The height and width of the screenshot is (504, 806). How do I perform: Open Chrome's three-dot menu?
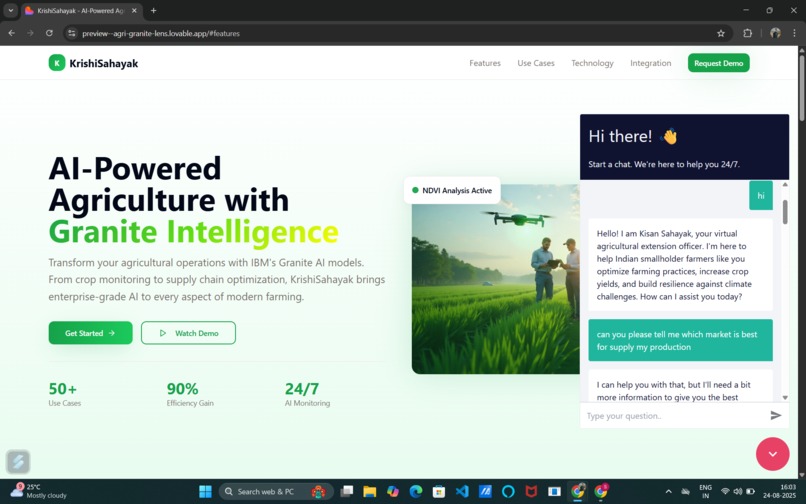pos(795,33)
